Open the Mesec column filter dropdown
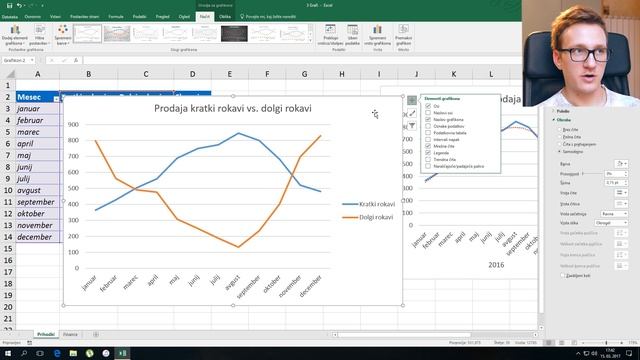The height and width of the screenshot is (360, 640). (56, 99)
